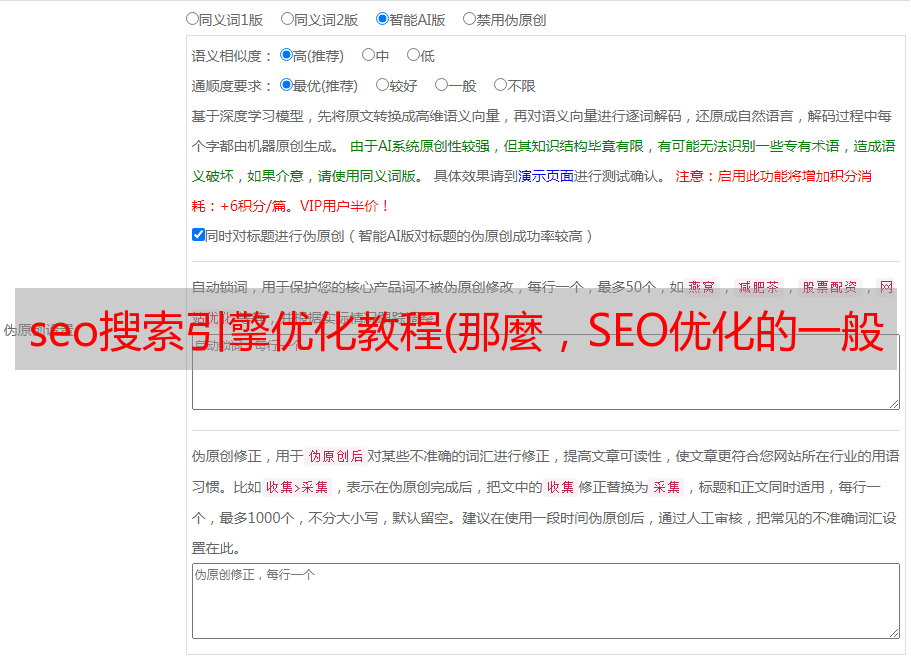Select the 同义词1版 radio option
911x658 pixels.
192,19
